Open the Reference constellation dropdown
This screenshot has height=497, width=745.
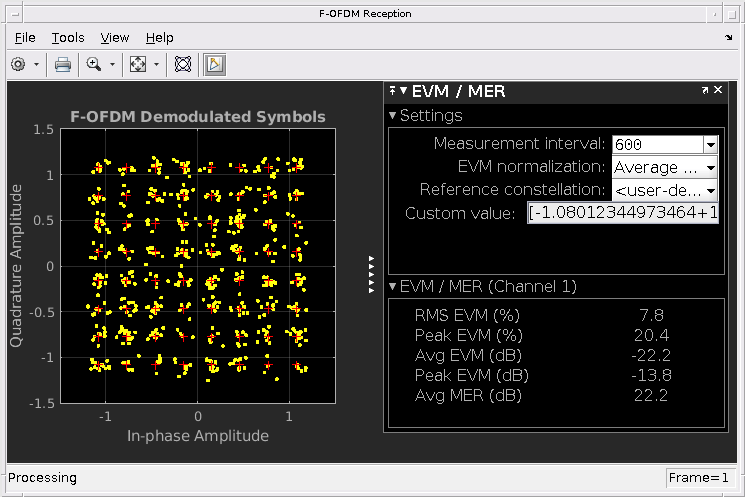coord(711,191)
